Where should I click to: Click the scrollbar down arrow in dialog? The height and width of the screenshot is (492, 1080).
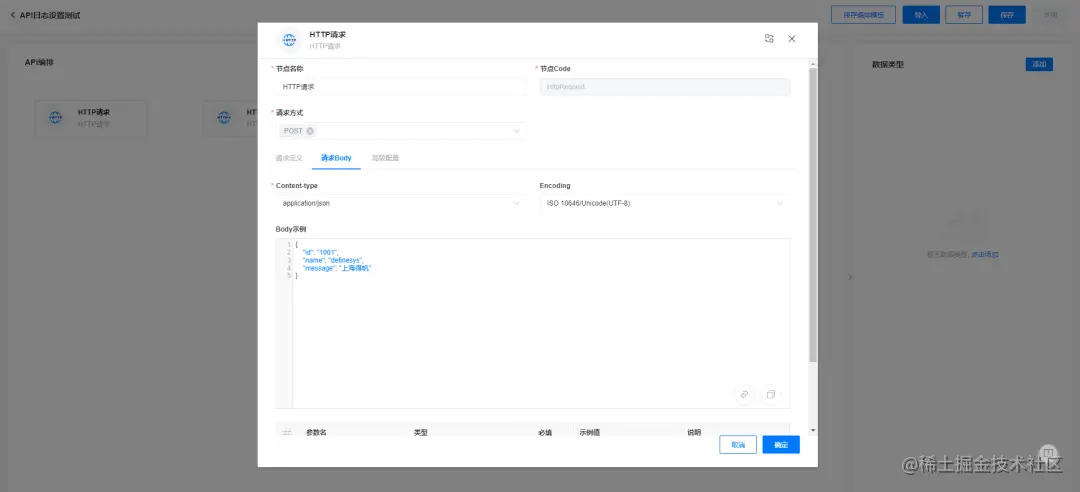[x=813, y=430]
